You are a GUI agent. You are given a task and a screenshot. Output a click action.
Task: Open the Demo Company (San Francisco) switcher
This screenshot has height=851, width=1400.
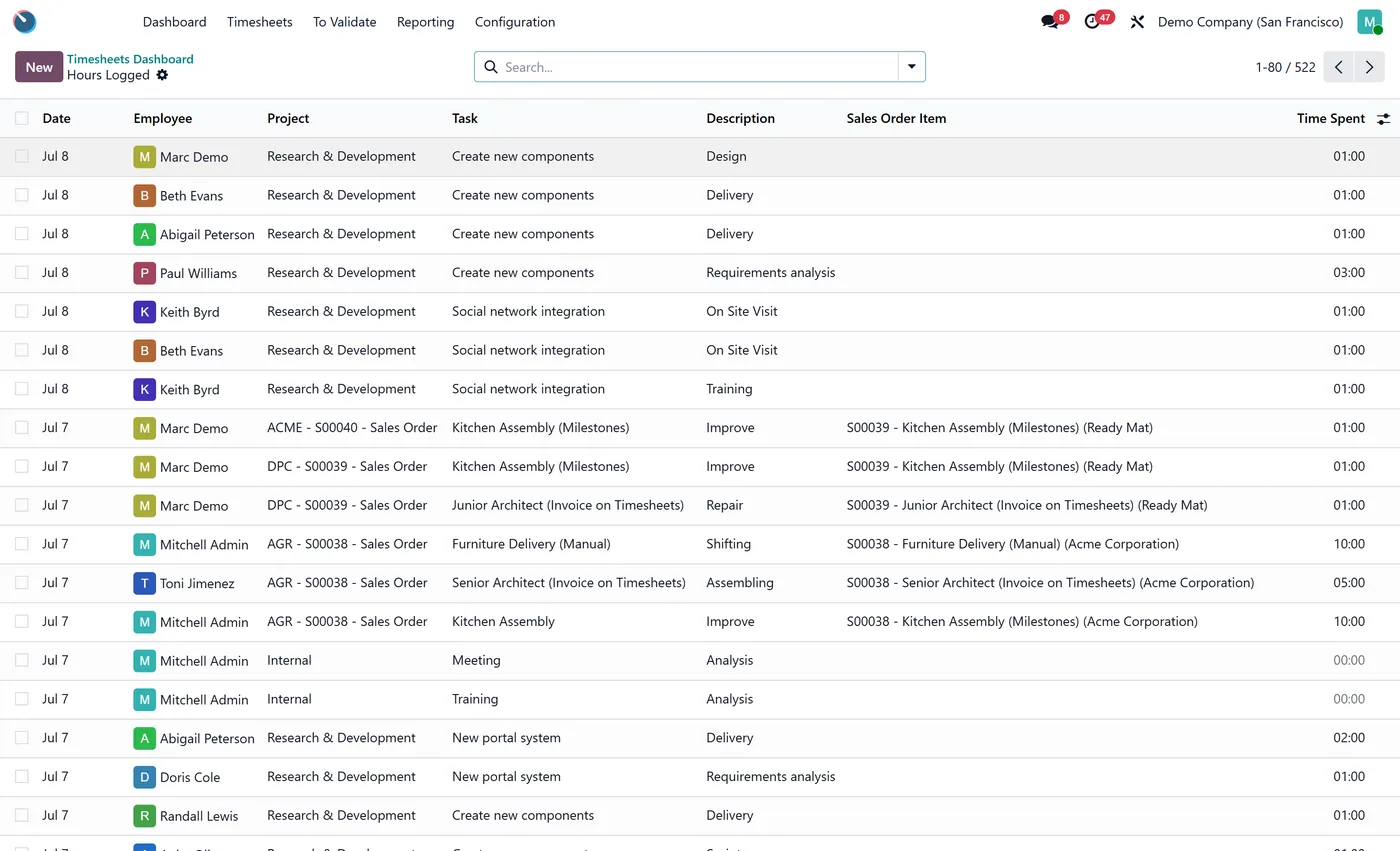pyautogui.click(x=1250, y=22)
